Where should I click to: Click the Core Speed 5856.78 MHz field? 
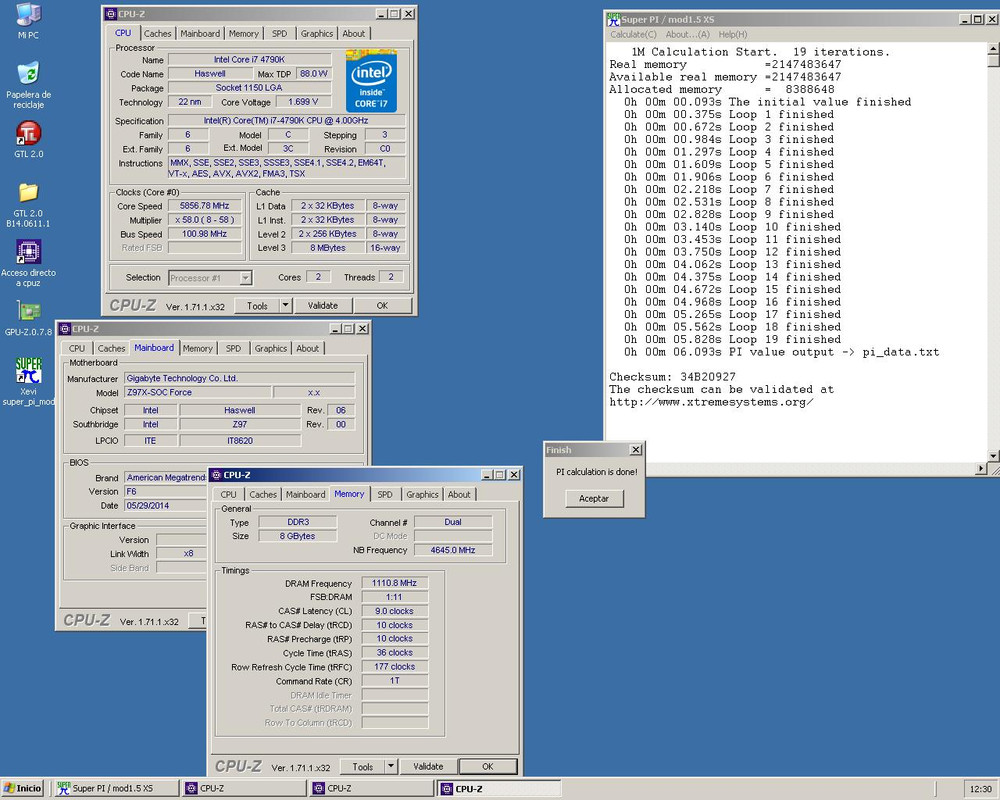click(204, 206)
